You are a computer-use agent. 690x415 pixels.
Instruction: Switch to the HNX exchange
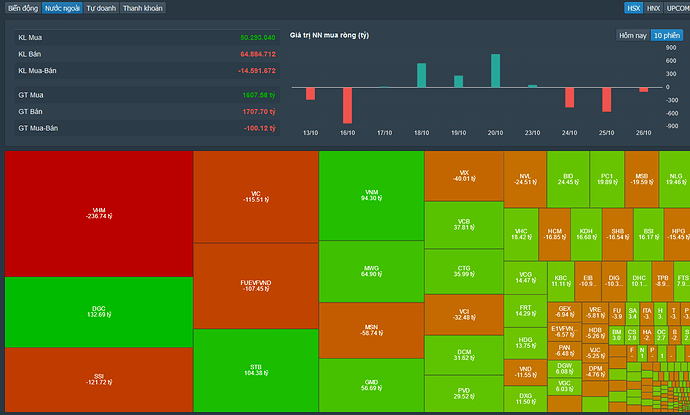(x=653, y=8)
